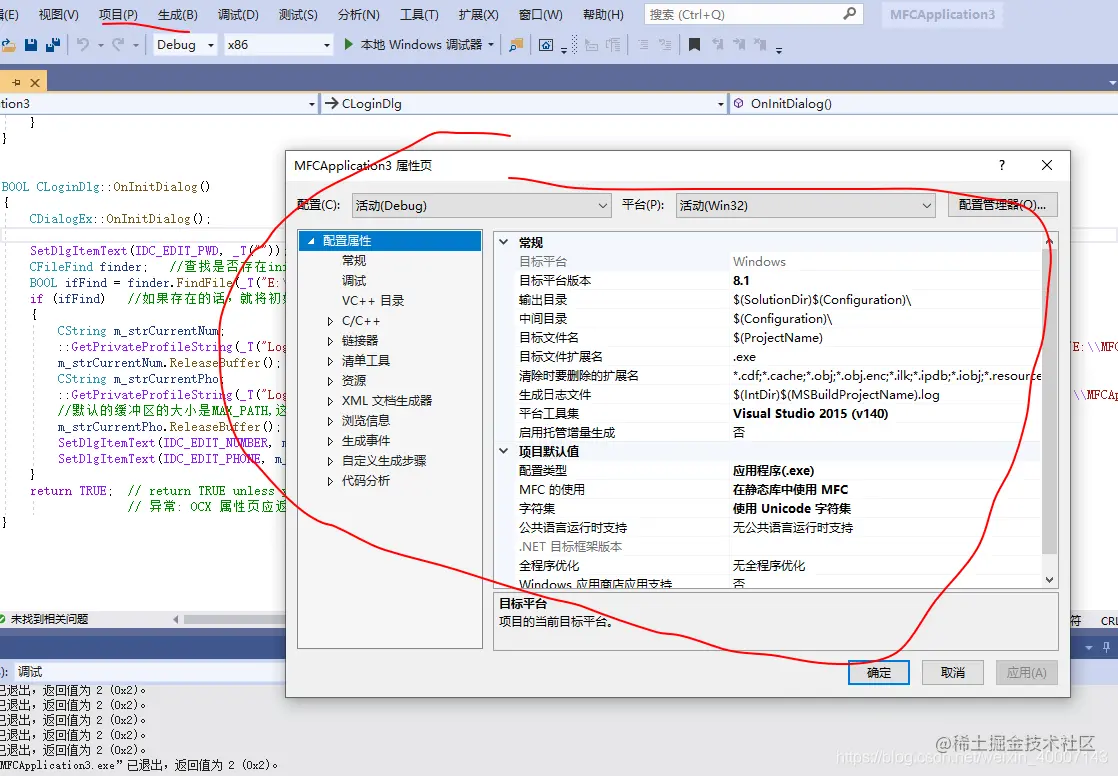Viewport: 1118px width, 776px height.
Task: Collapse the 配置属性 tree node
Action: coord(312,241)
